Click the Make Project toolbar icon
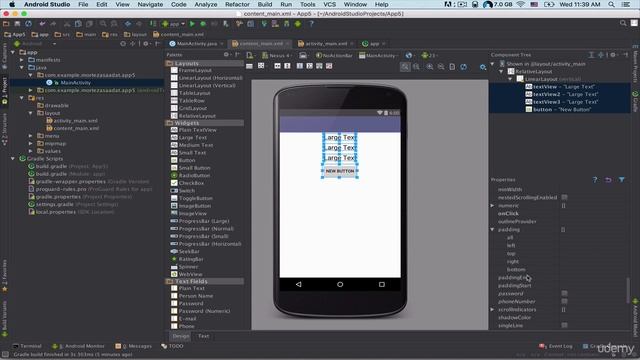Screen dimensions: 640x360 click(x=153, y=24)
